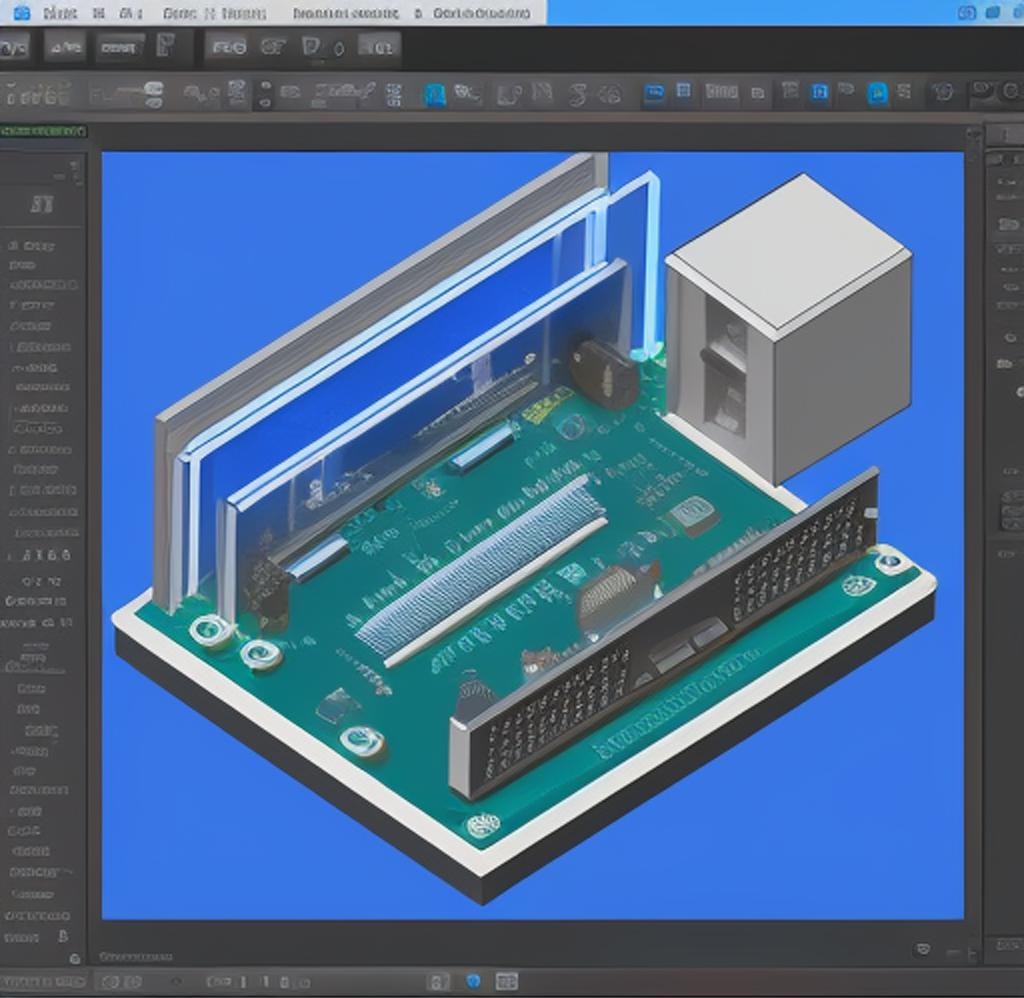Image resolution: width=1024 pixels, height=998 pixels.
Task: Click the blue play-arrow square icon in the toolbar
Action: click(820, 93)
